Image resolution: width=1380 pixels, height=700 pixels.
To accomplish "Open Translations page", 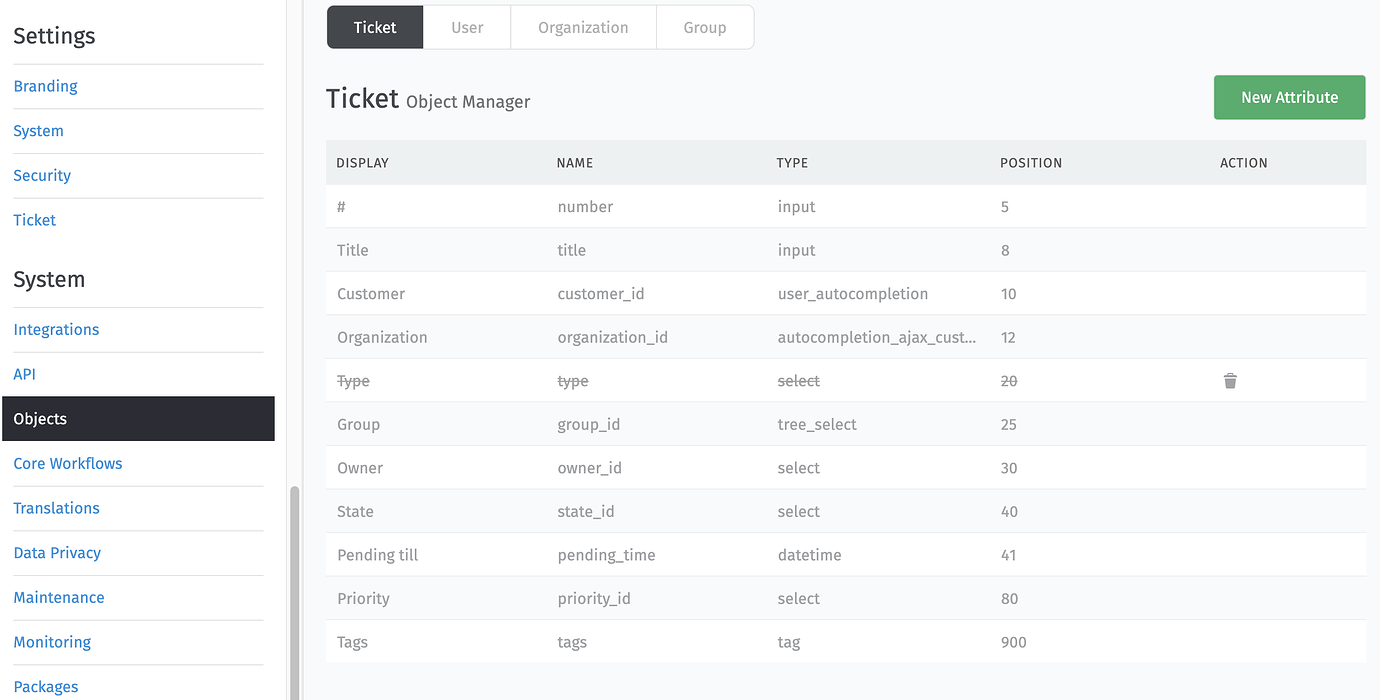I will click(x=56, y=508).
